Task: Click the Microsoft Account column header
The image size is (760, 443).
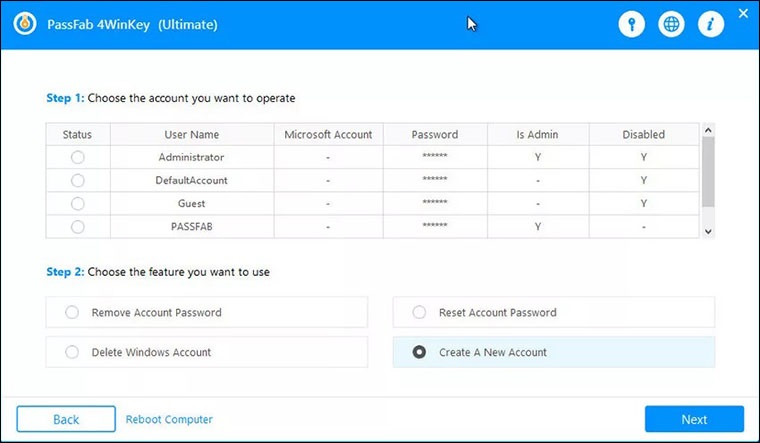Action: click(x=329, y=134)
